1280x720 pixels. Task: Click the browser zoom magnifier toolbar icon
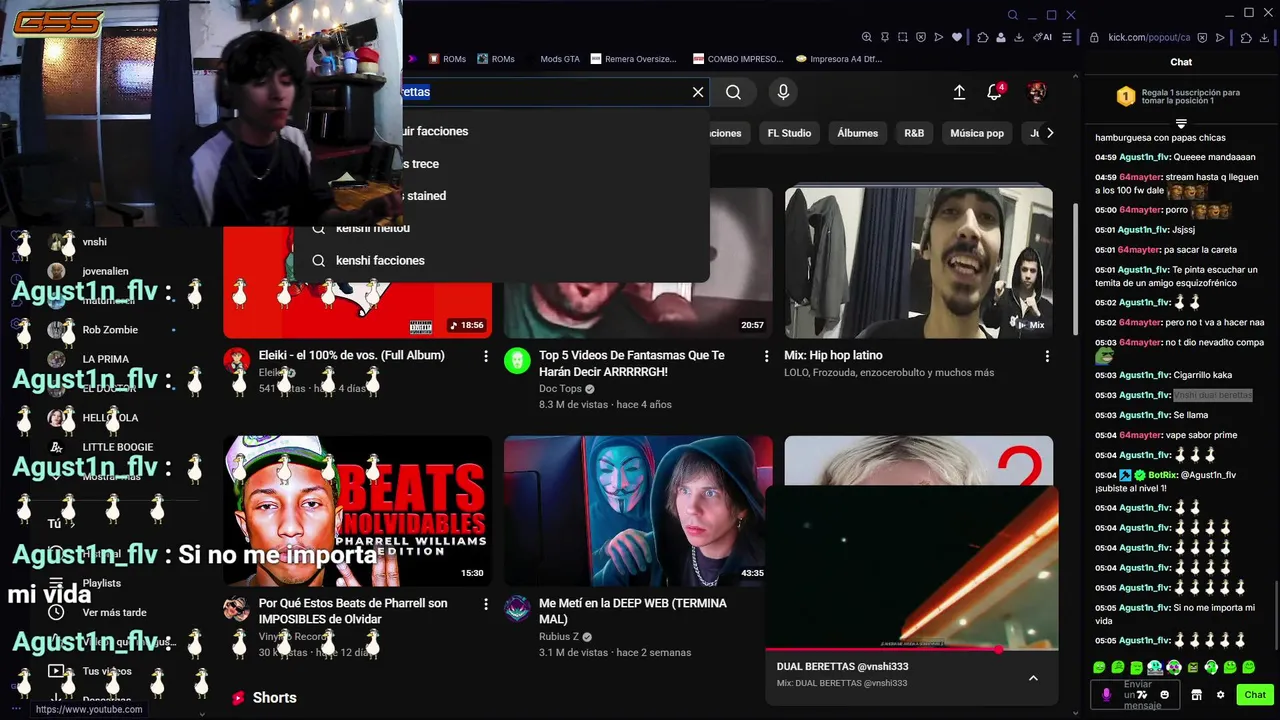867,37
